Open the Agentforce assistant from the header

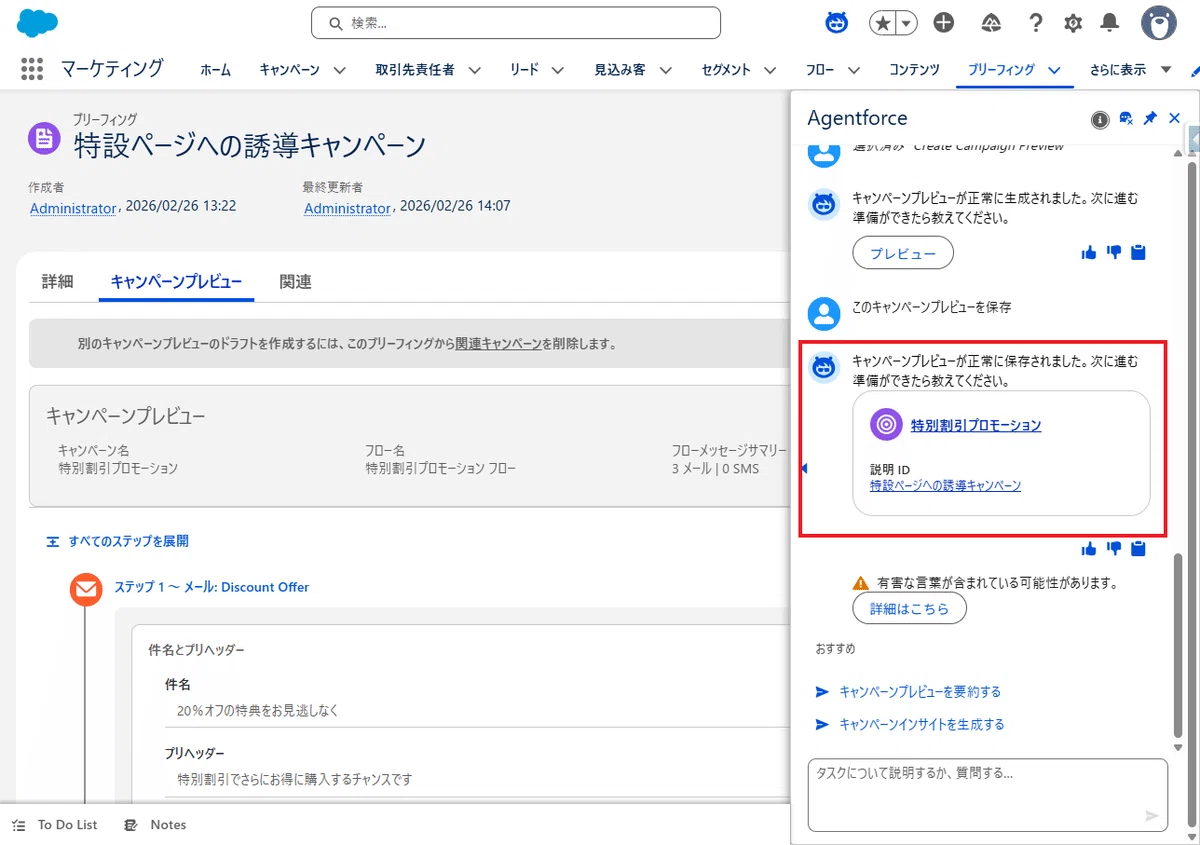[837, 22]
